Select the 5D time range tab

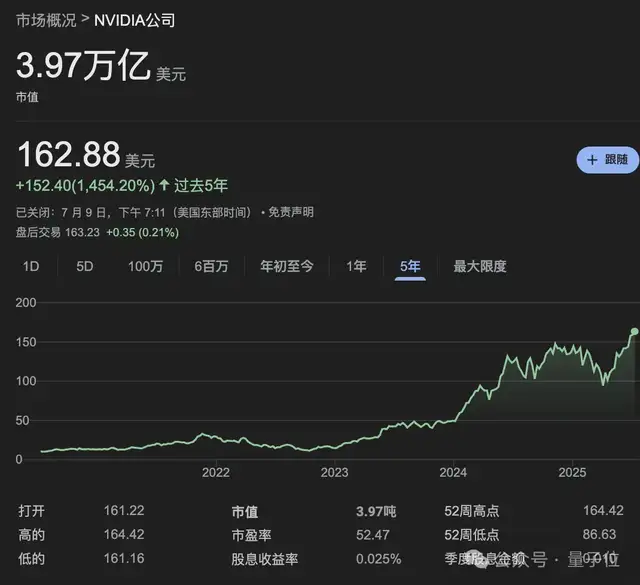pyautogui.click(x=85, y=266)
